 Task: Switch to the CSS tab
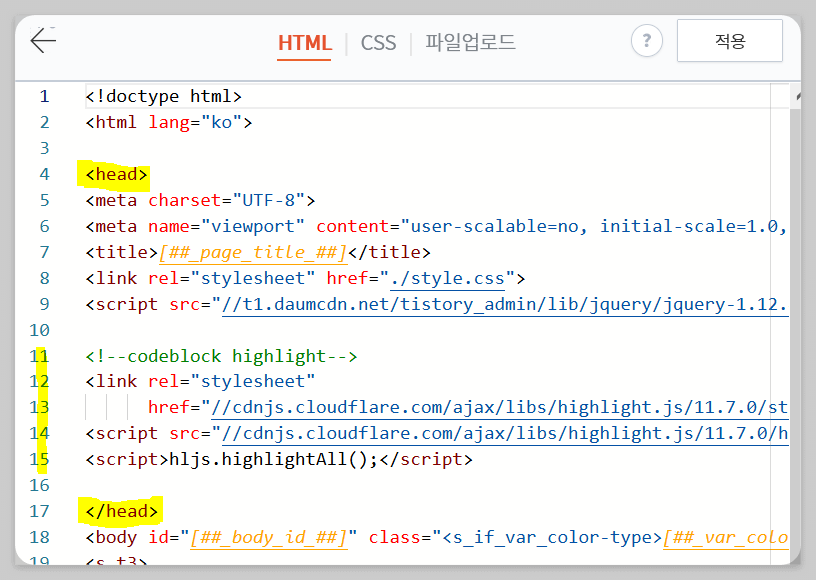[x=378, y=43]
